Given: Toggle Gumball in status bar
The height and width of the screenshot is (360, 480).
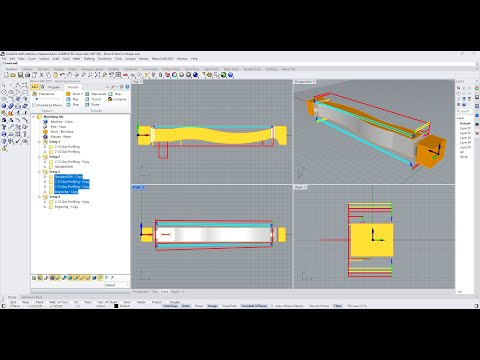Looking at the screenshot, I should pos(254,306).
